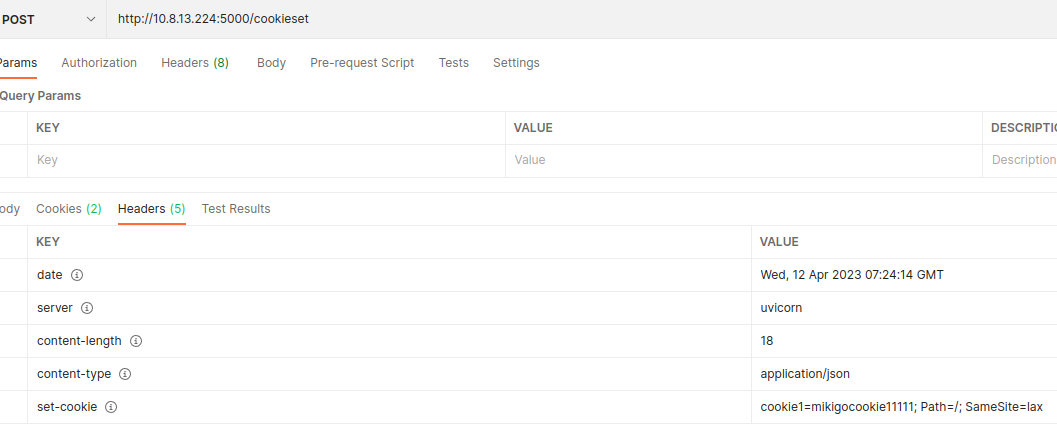Open the Pre-request Script tab

coord(362,63)
